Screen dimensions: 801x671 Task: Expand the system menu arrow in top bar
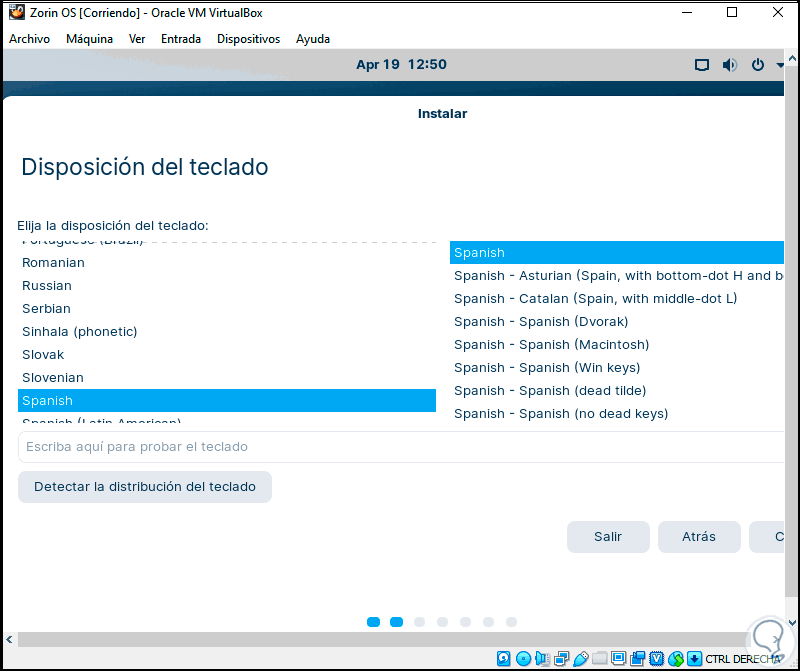(x=780, y=65)
